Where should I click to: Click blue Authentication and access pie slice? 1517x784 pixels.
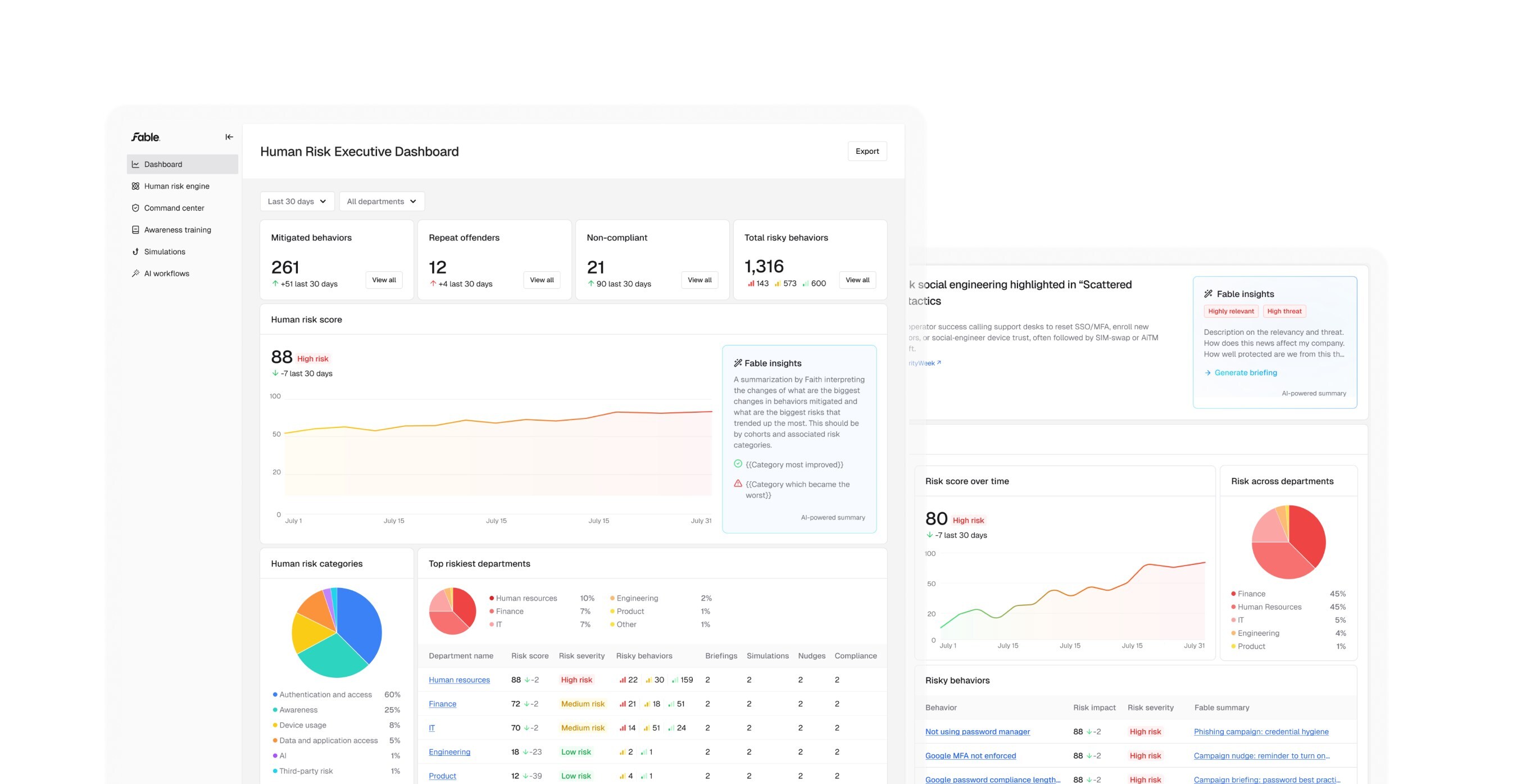click(x=360, y=624)
